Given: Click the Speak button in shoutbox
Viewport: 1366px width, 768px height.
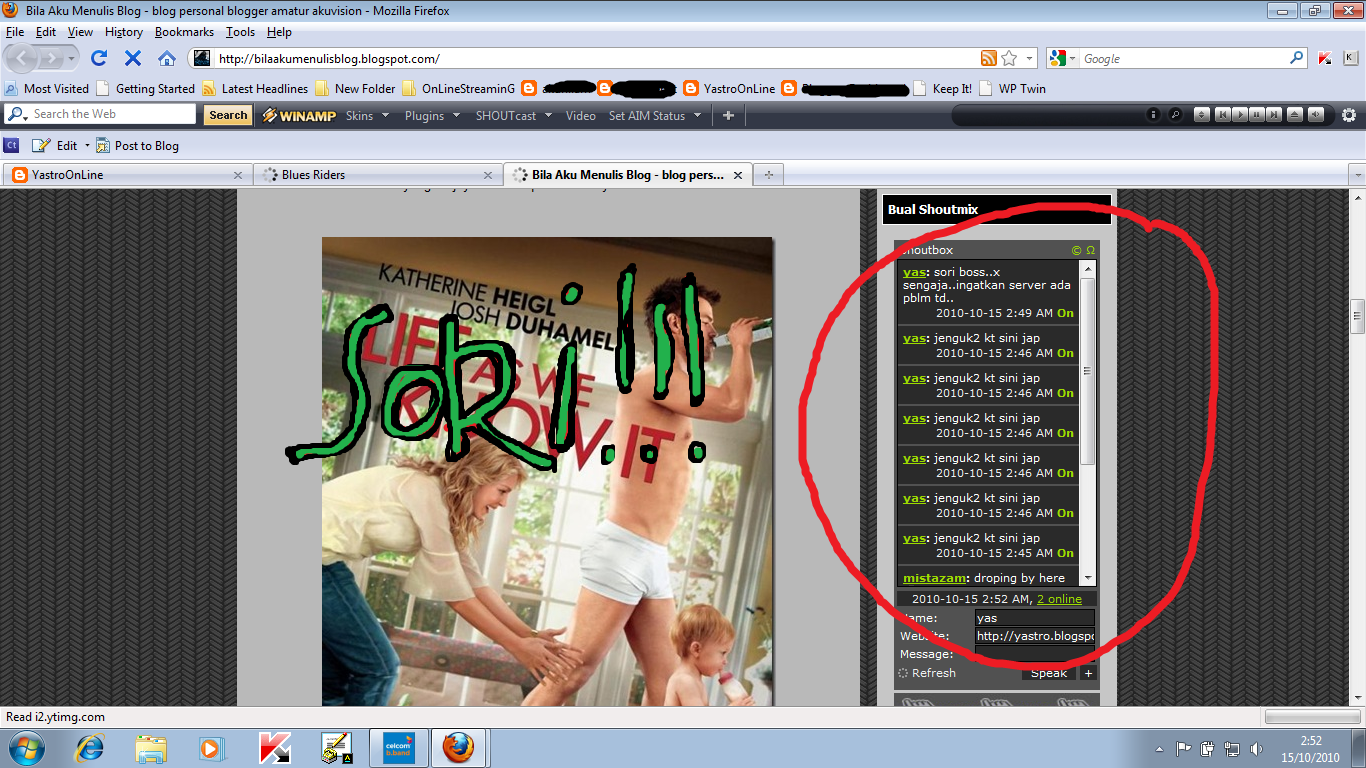Looking at the screenshot, I should coord(1049,673).
